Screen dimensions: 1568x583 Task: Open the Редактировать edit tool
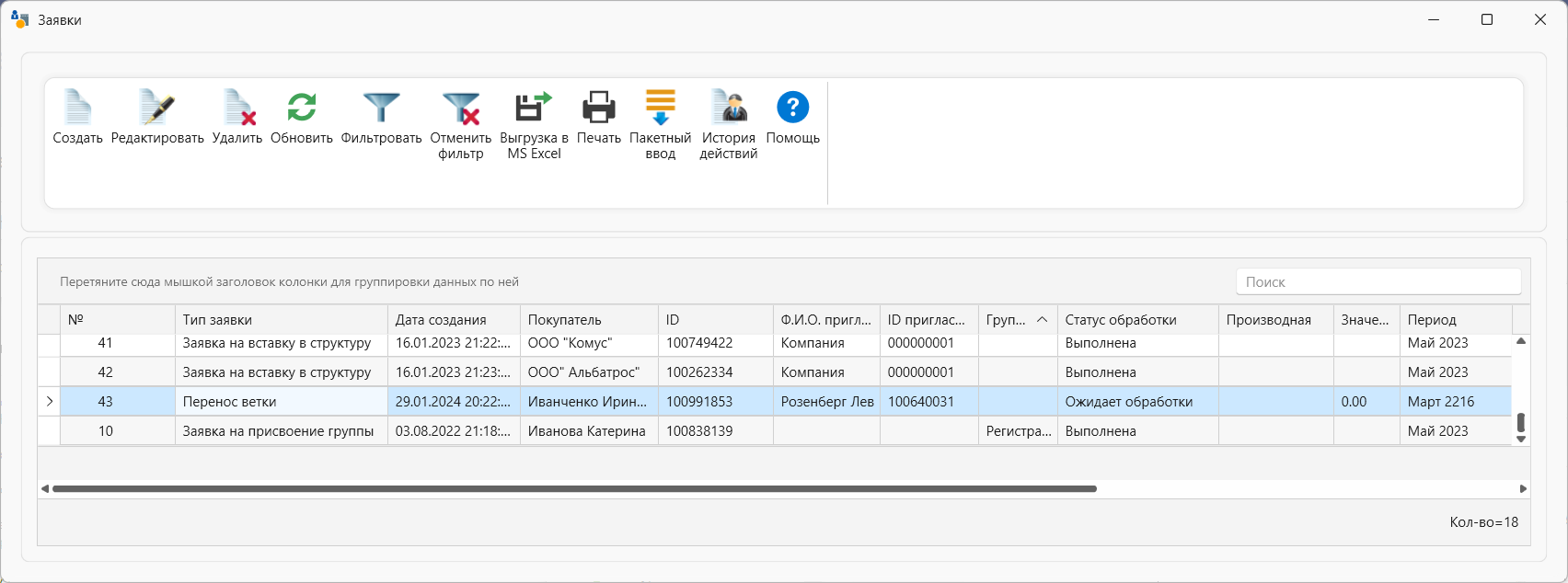tap(157, 117)
